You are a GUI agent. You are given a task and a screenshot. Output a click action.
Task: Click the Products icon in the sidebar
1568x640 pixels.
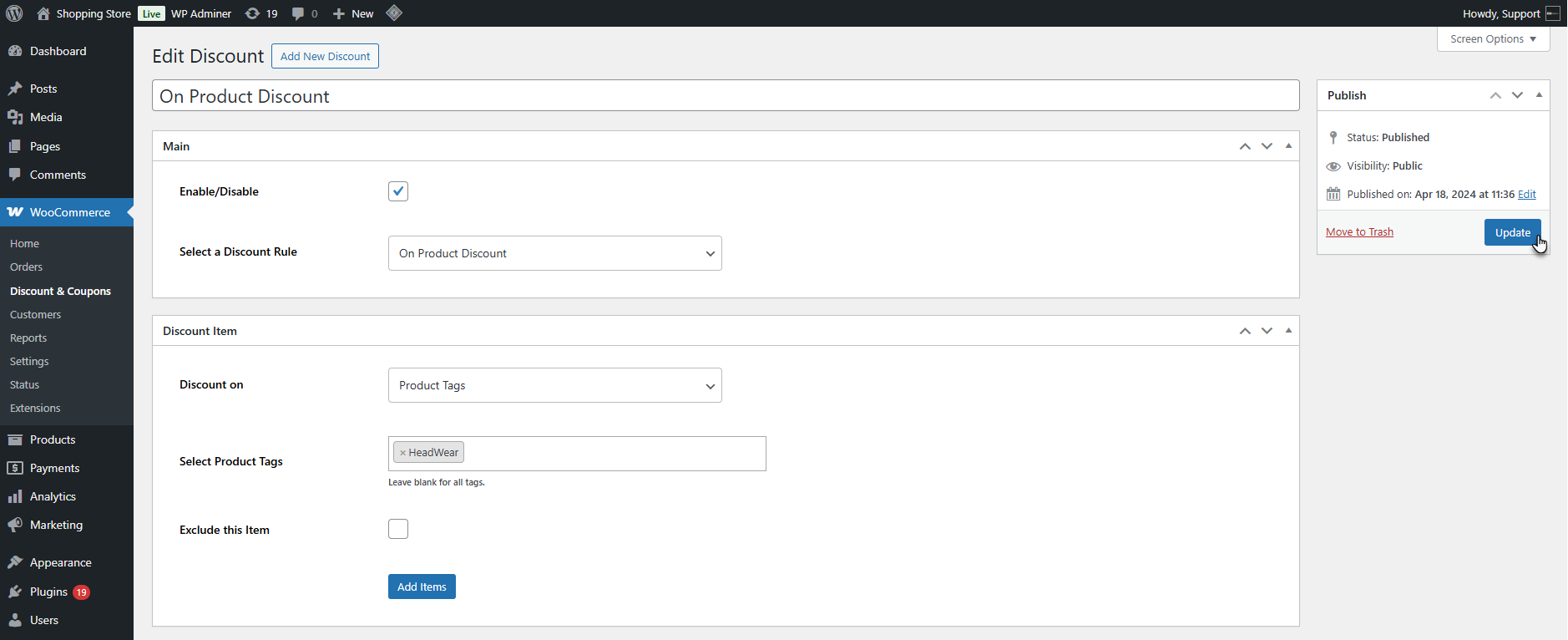(15, 439)
